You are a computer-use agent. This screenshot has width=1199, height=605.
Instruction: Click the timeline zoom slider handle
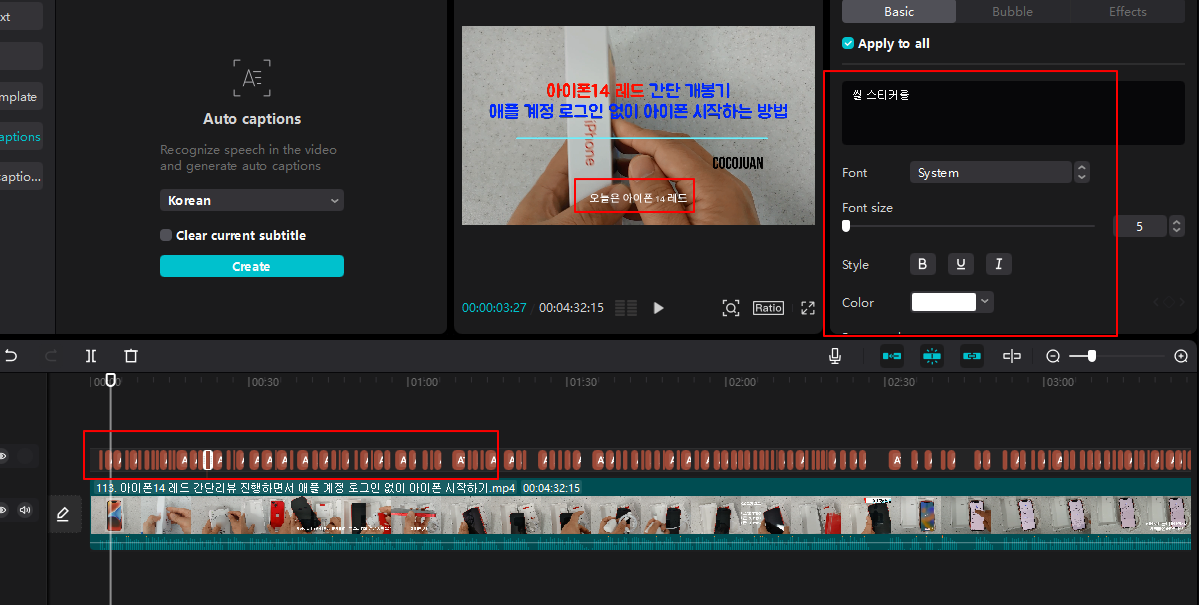point(1092,356)
